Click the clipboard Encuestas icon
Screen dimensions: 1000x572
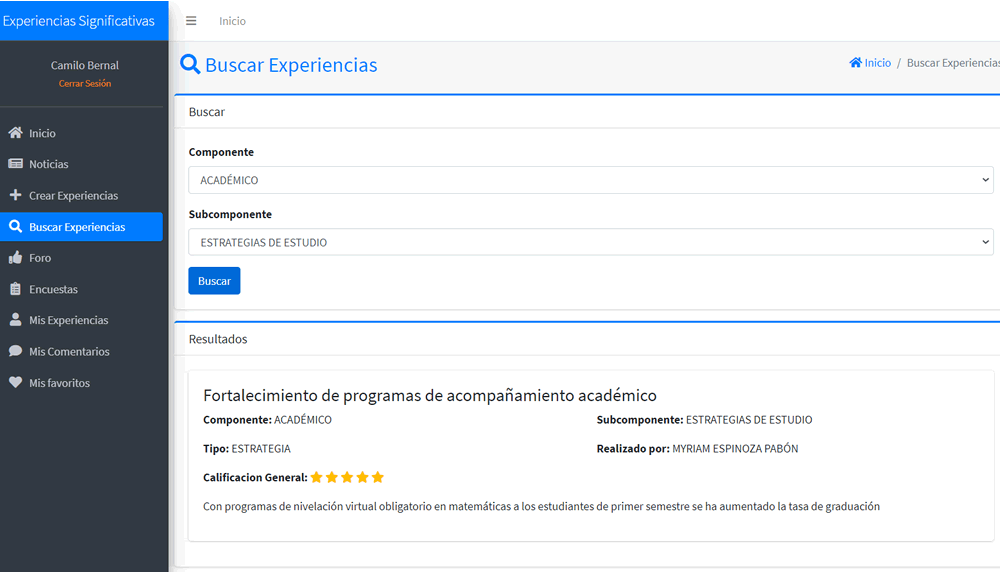15,289
